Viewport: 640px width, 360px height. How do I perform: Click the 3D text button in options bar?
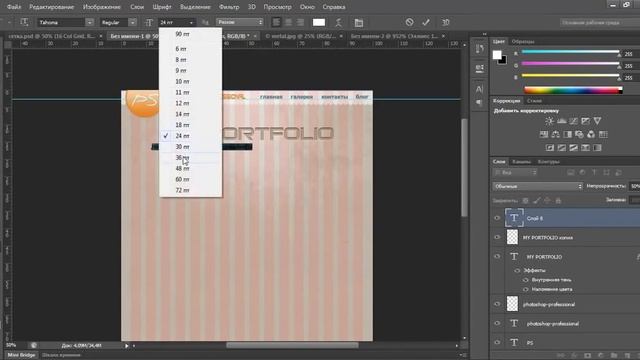coord(445,22)
